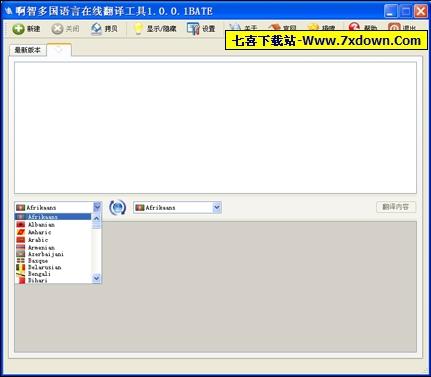Switch to the 最新版本 tab
Screen dimensions: 431x377
tap(27, 50)
